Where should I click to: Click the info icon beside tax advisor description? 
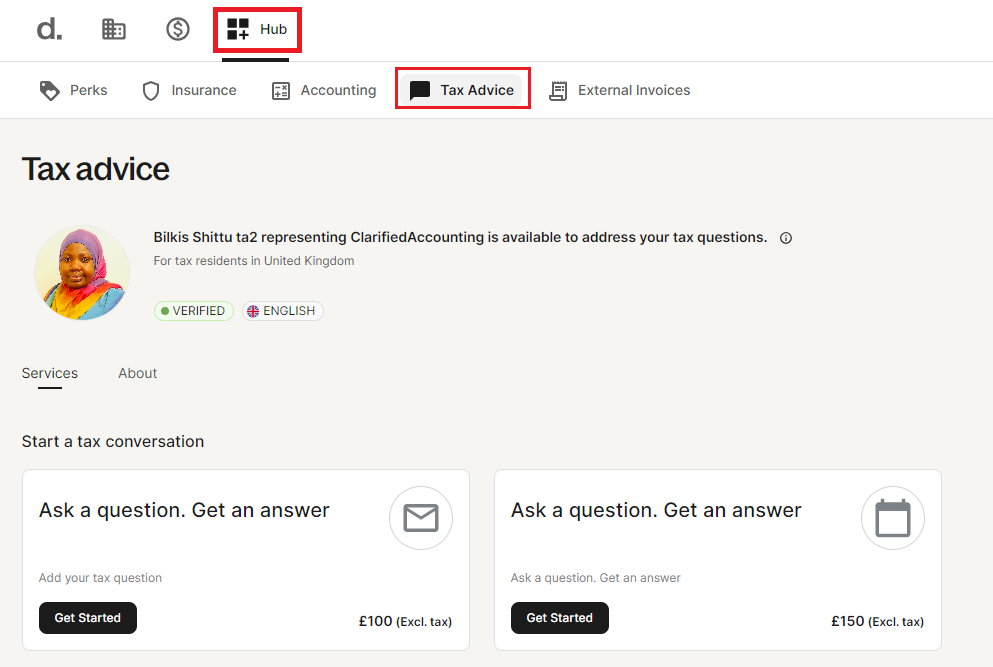pos(786,238)
